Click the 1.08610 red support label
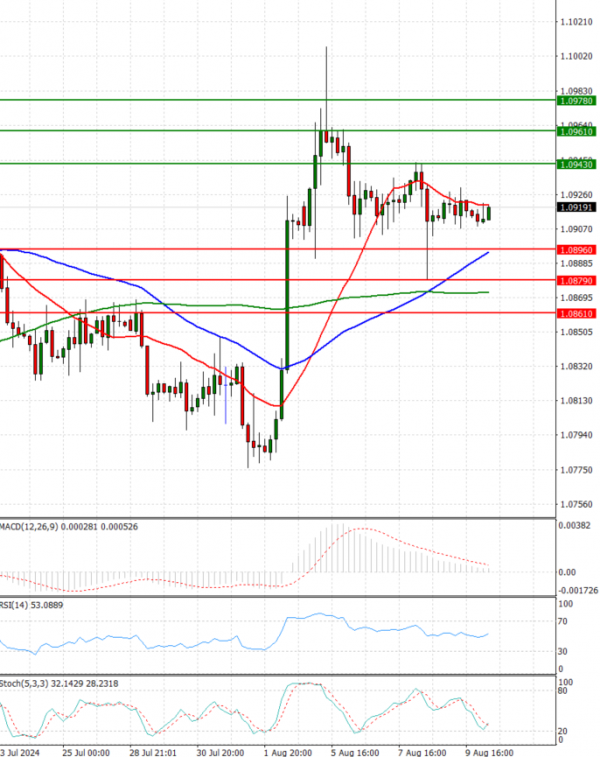Viewport: 600px width, 757px height. [576, 314]
